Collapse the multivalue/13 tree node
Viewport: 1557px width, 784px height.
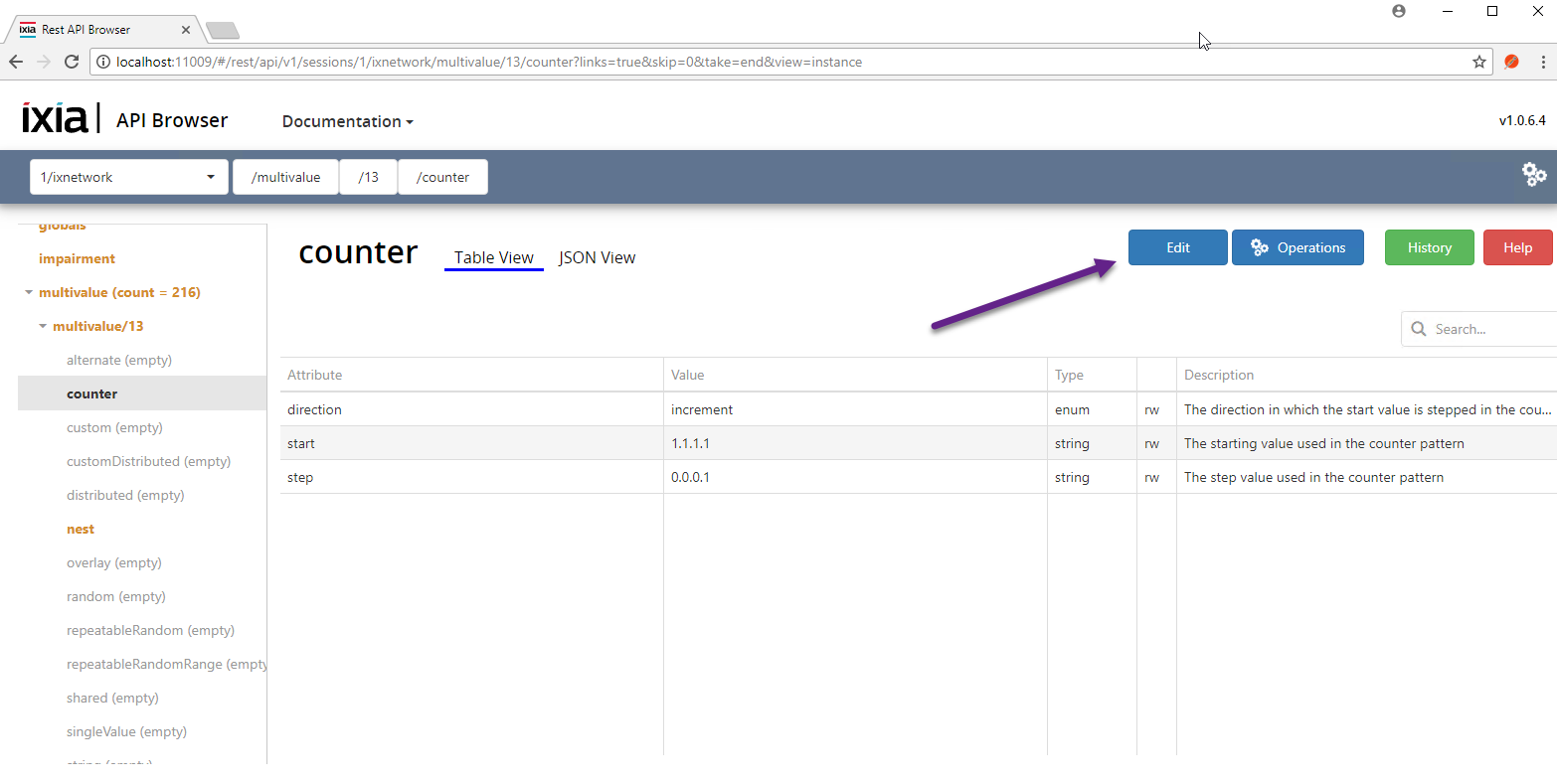43,327
